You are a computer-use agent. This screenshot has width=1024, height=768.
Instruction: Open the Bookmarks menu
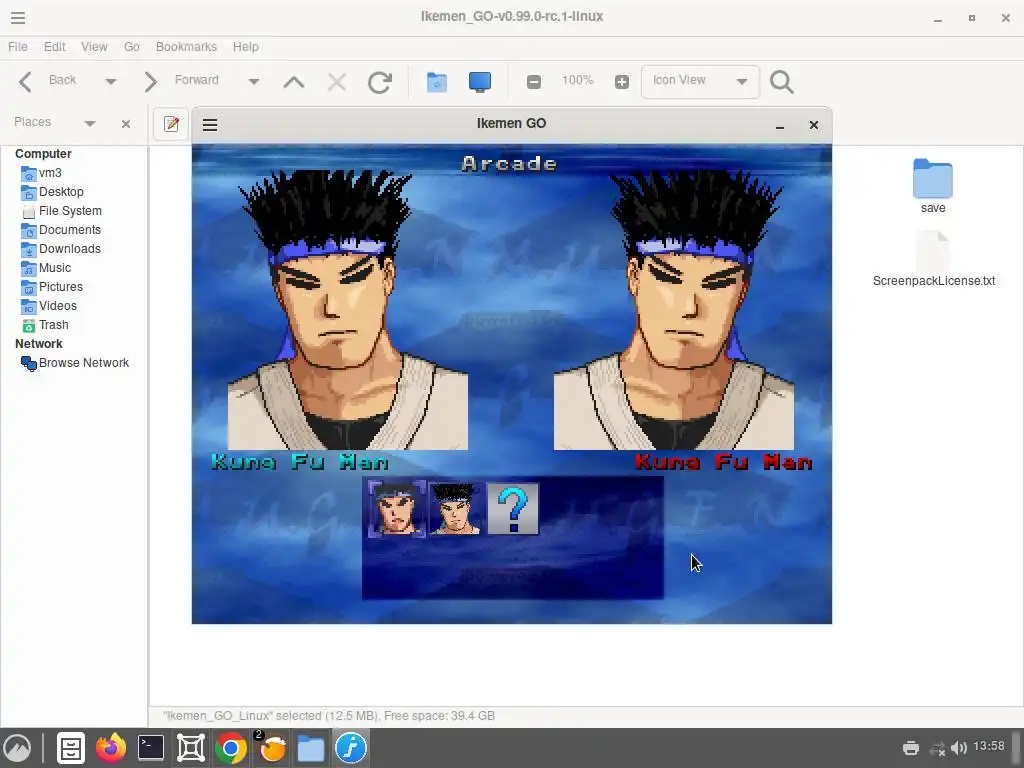click(186, 47)
